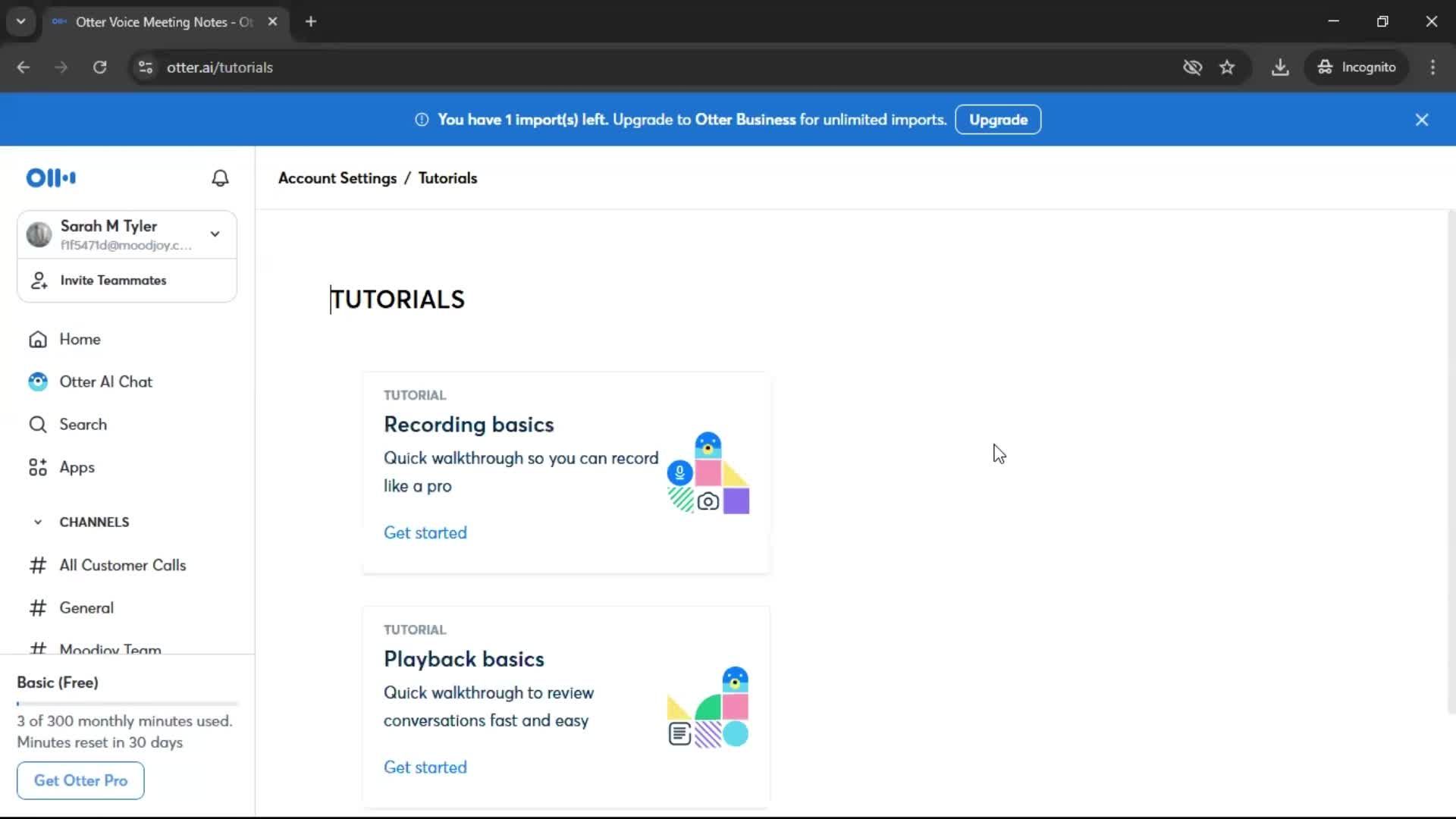The height and width of the screenshot is (819, 1456).
Task: Click the Apps grid icon
Action: click(x=38, y=467)
